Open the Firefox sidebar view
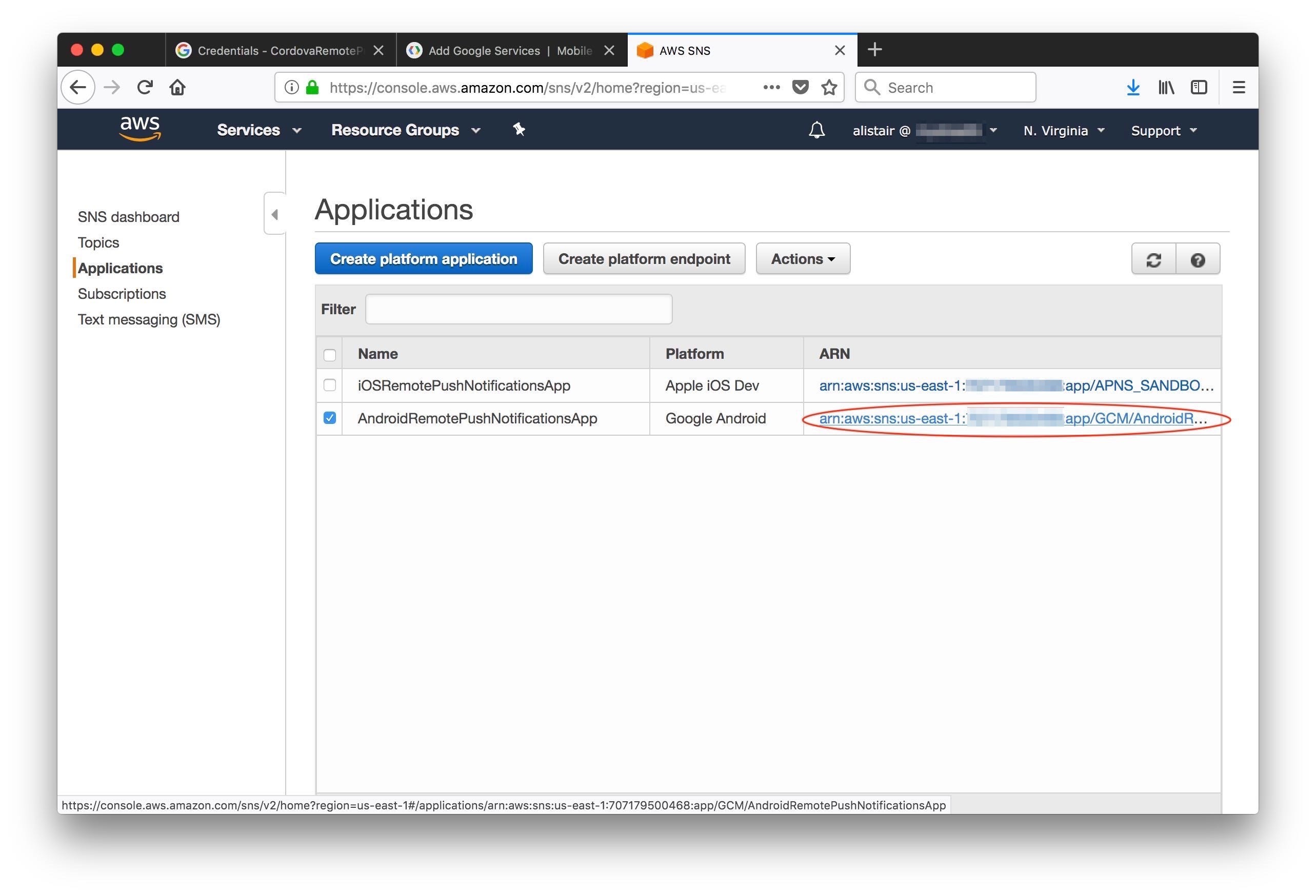 [1199, 87]
